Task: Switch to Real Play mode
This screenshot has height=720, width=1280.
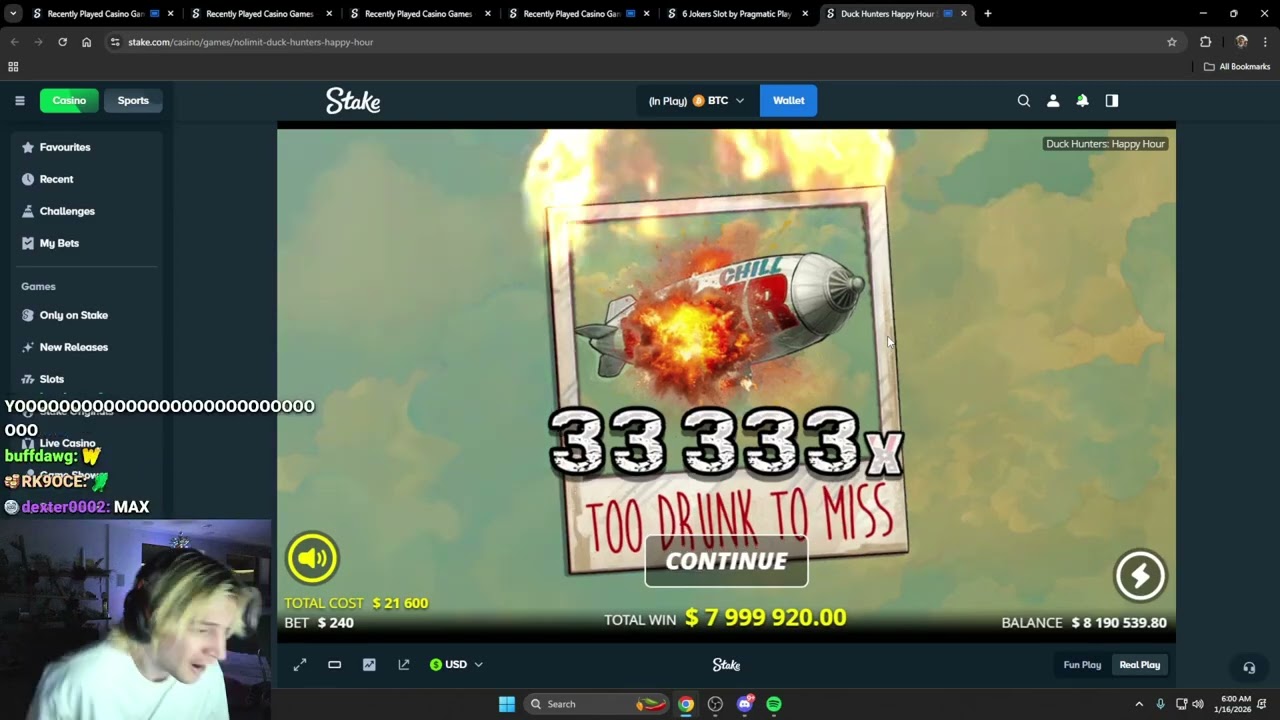Action: point(1139,665)
